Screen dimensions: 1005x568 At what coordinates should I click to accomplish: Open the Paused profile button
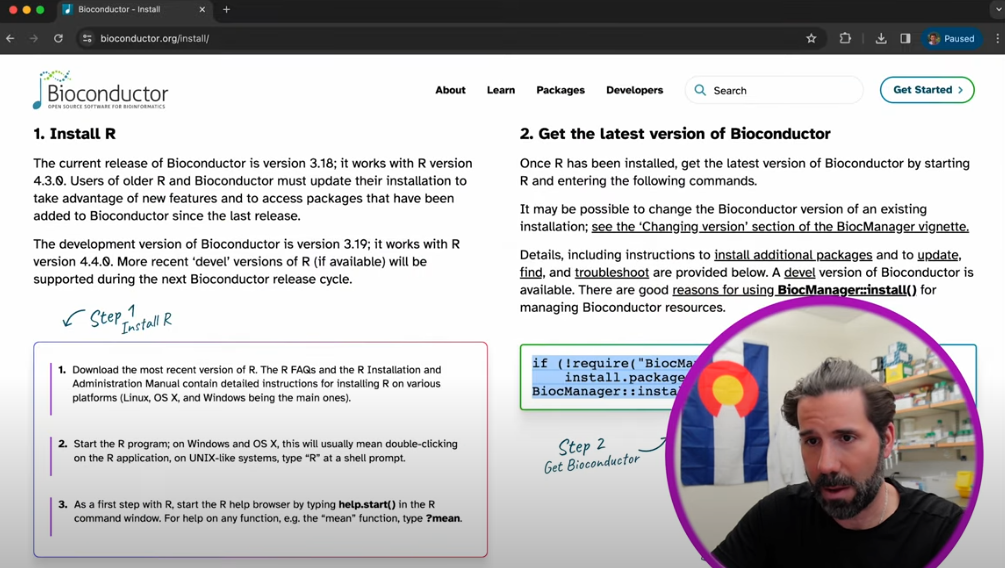point(951,38)
